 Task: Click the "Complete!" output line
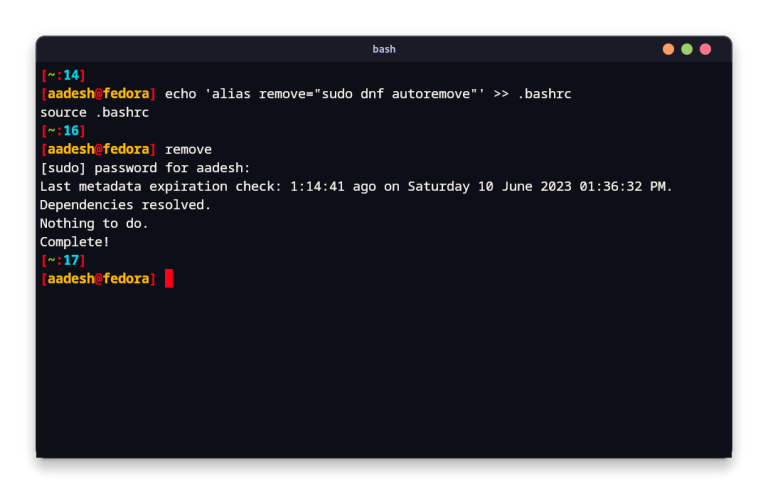(75, 242)
